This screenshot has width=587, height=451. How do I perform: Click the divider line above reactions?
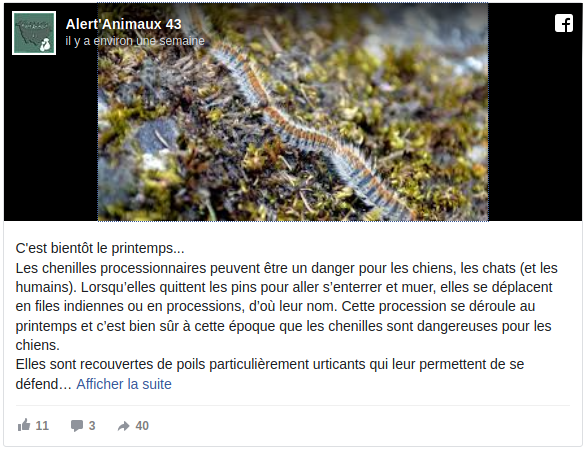coord(293,405)
